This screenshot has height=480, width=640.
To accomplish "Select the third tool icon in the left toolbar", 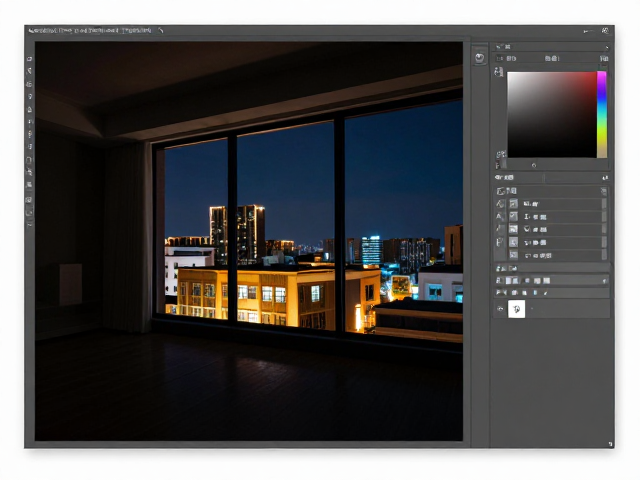I will click(x=30, y=84).
